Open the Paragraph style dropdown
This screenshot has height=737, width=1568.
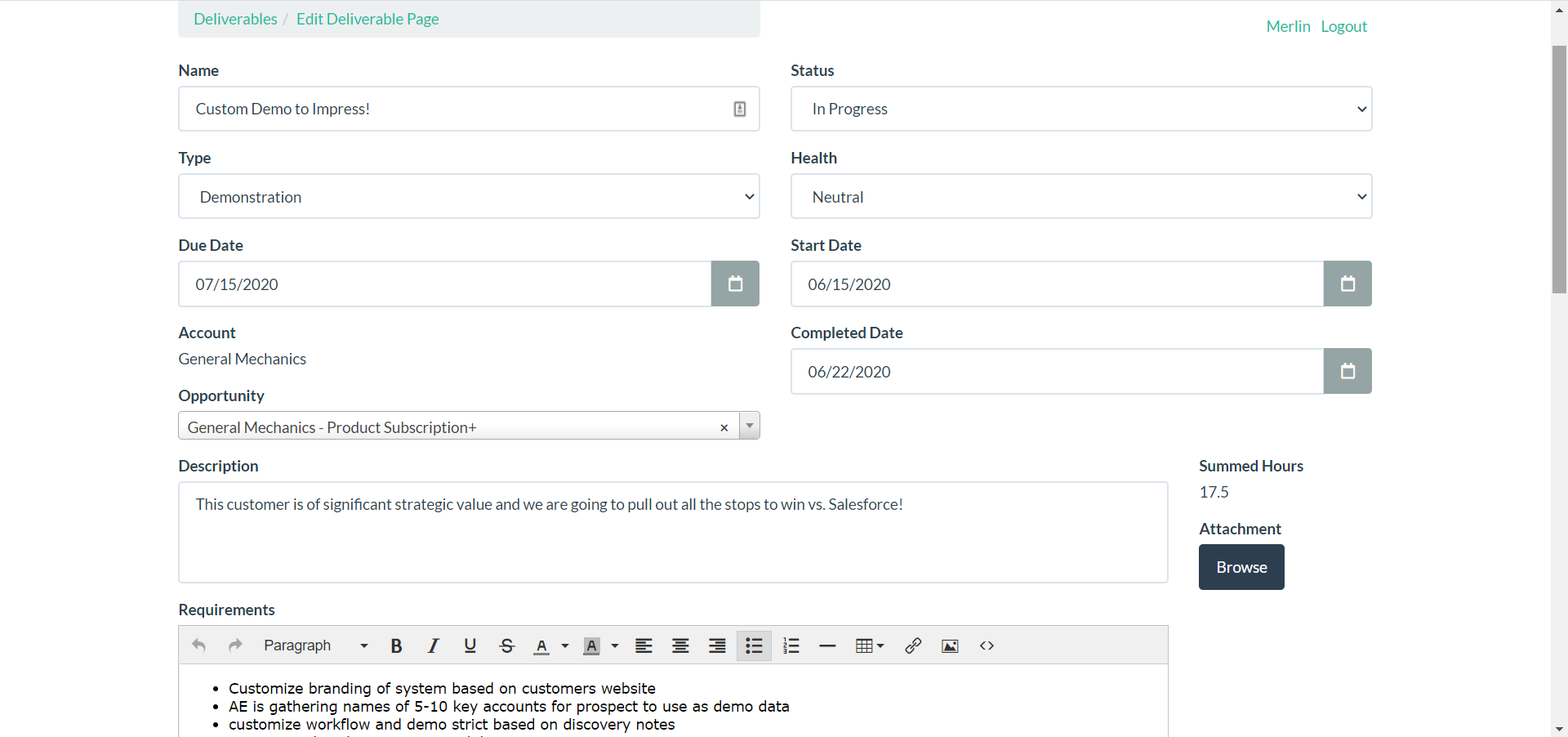pos(315,645)
